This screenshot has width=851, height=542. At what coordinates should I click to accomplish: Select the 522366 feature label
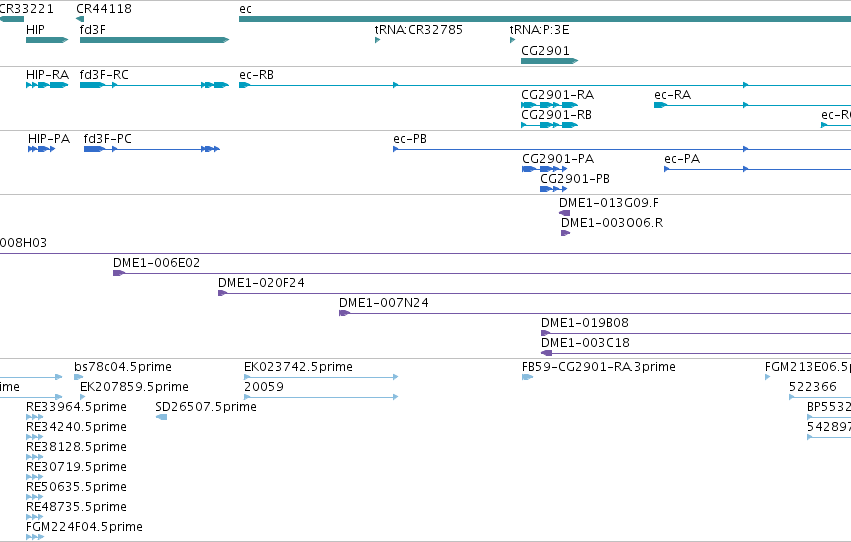pyautogui.click(x=812, y=387)
